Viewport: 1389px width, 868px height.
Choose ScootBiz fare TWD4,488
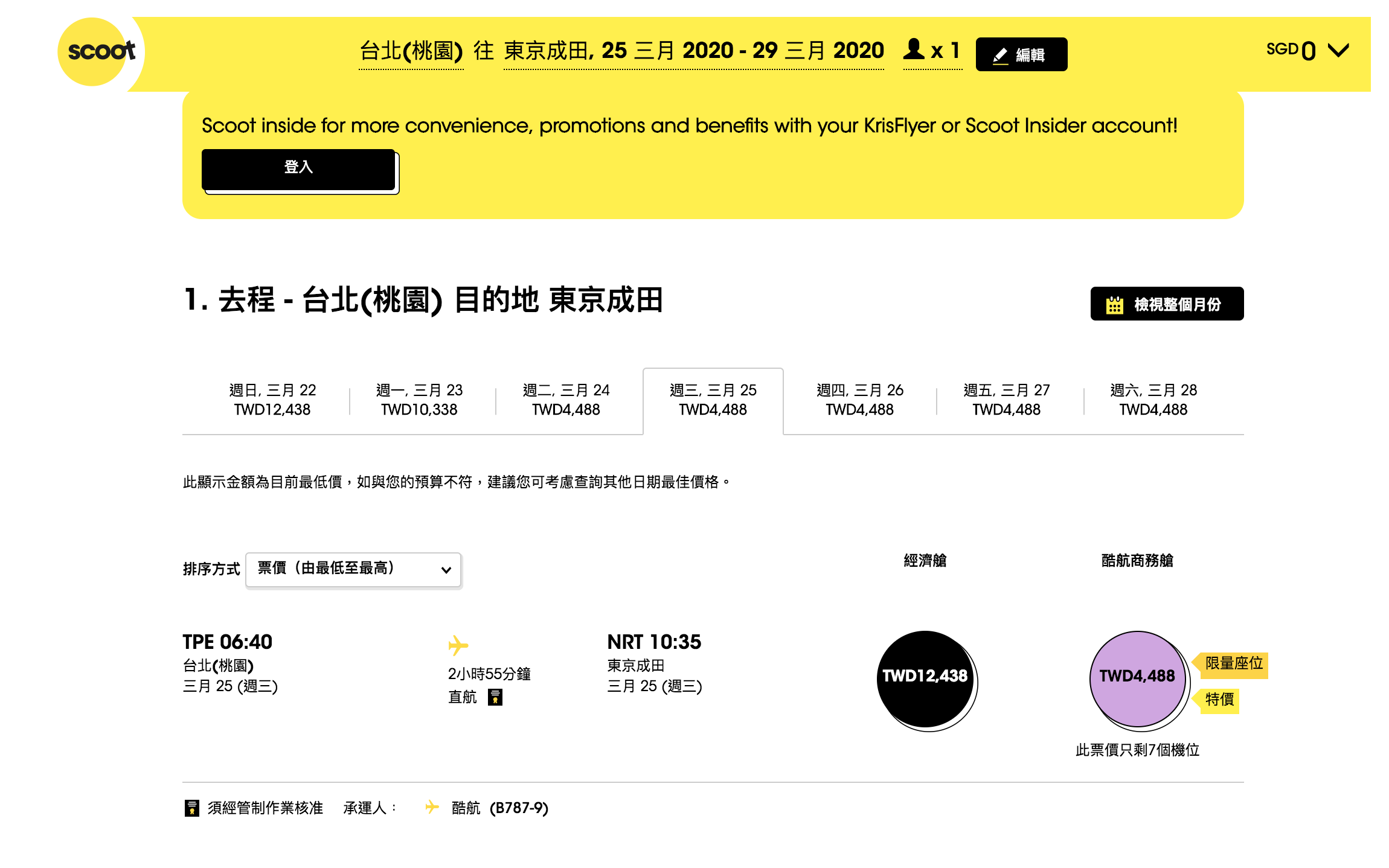1137,678
